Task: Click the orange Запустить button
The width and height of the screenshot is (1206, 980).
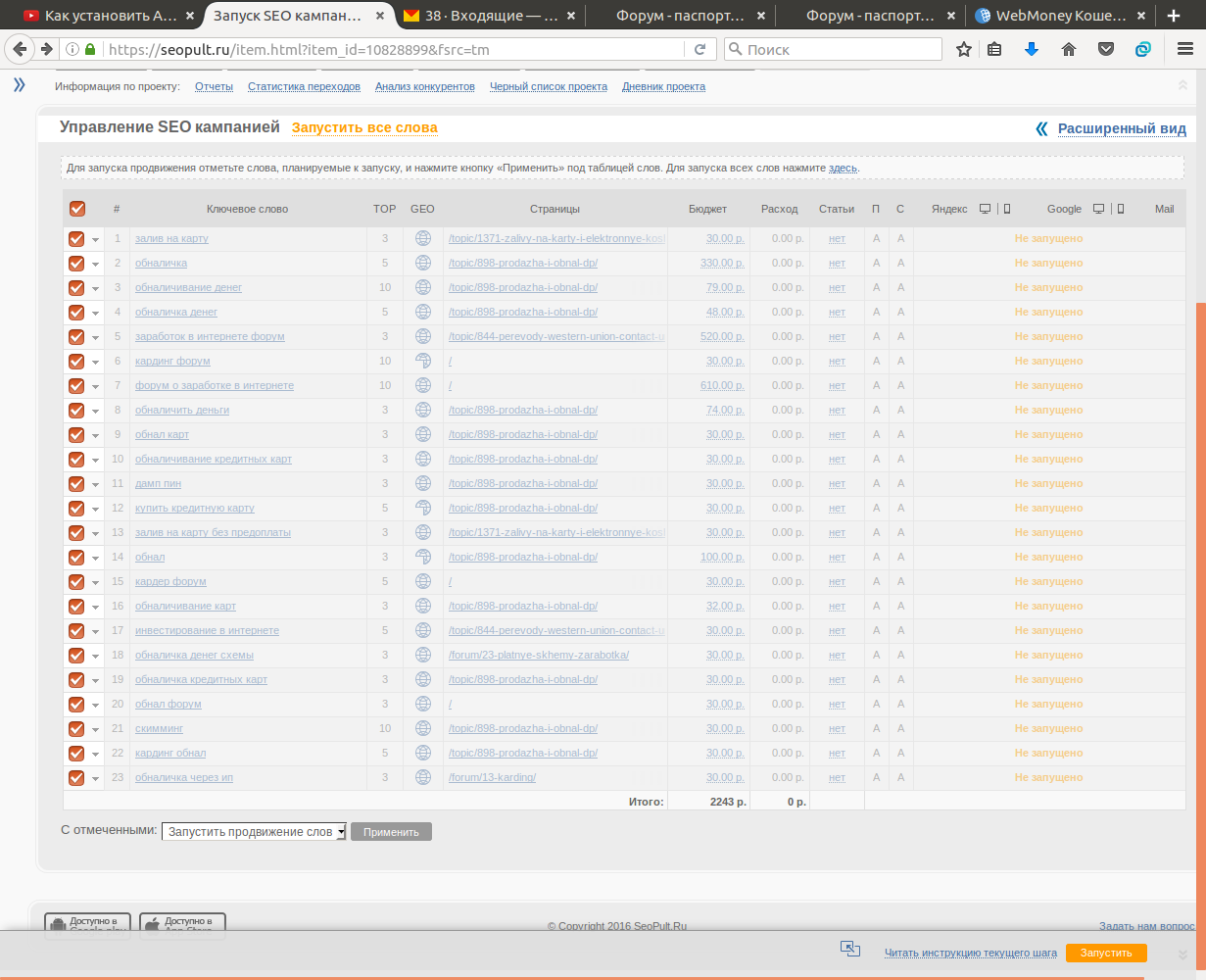Action: 1106,953
